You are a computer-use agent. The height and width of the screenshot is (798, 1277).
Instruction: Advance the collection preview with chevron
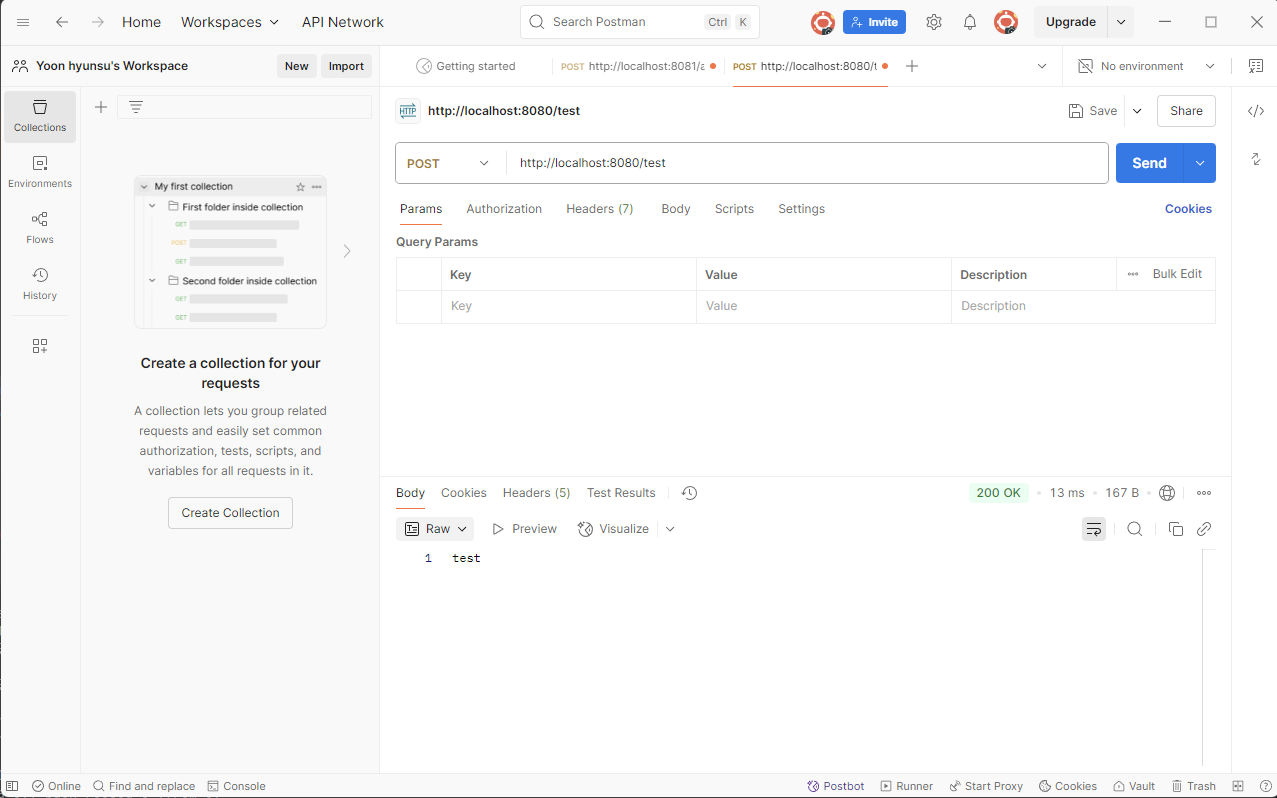347,251
